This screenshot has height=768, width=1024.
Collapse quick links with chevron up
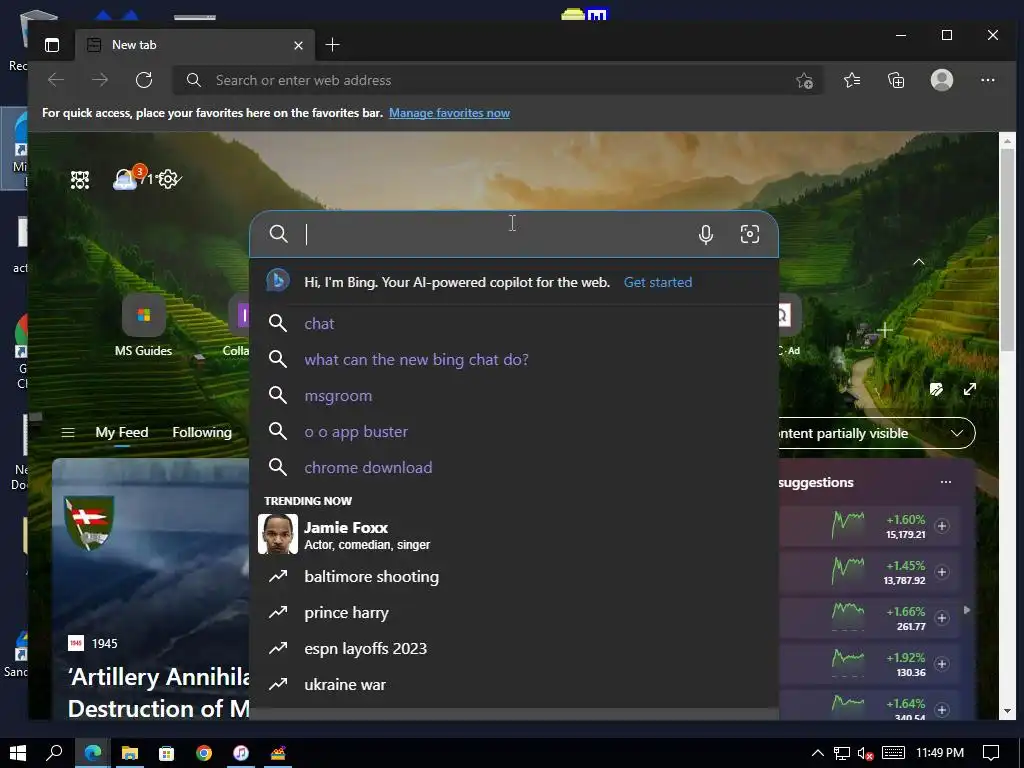pos(919,262)
